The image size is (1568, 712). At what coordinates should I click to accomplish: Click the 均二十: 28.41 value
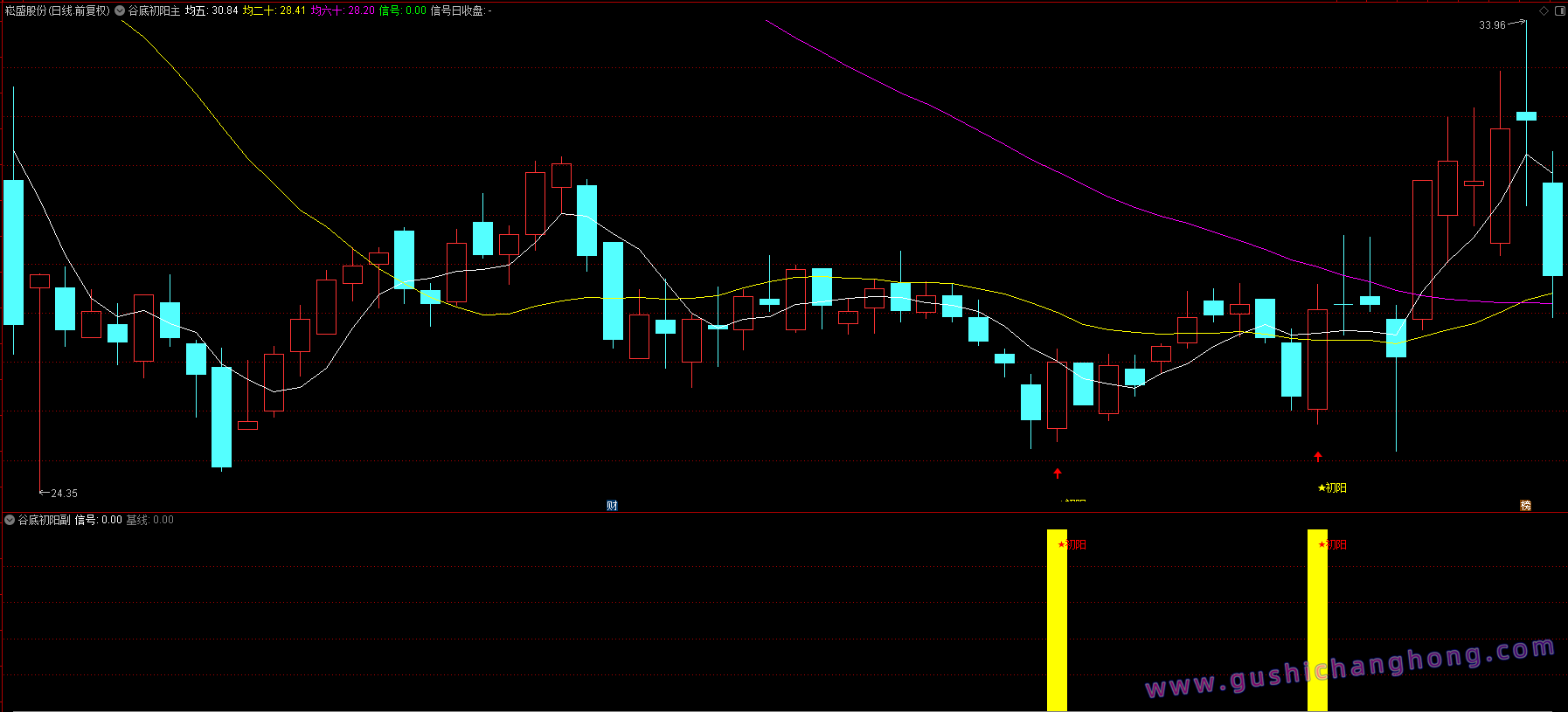tap(274, 10)
